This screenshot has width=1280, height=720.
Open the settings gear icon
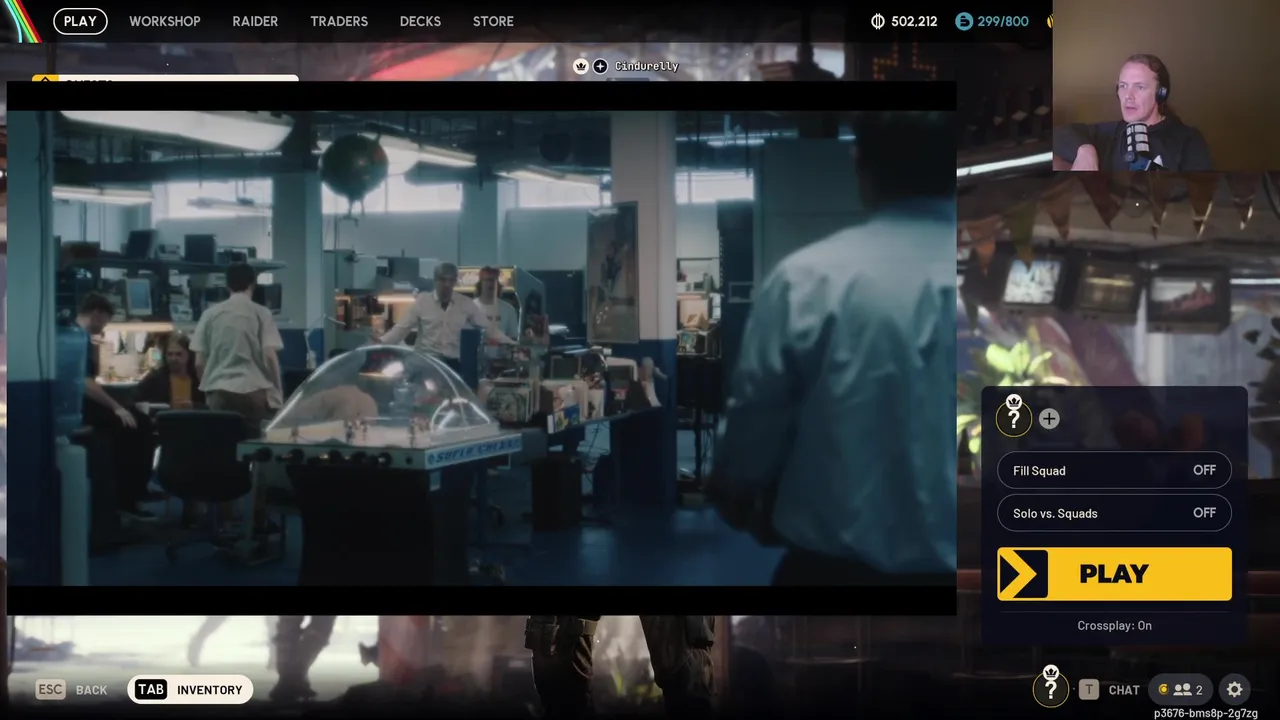pyautogui.click(x=1235, y=689)
